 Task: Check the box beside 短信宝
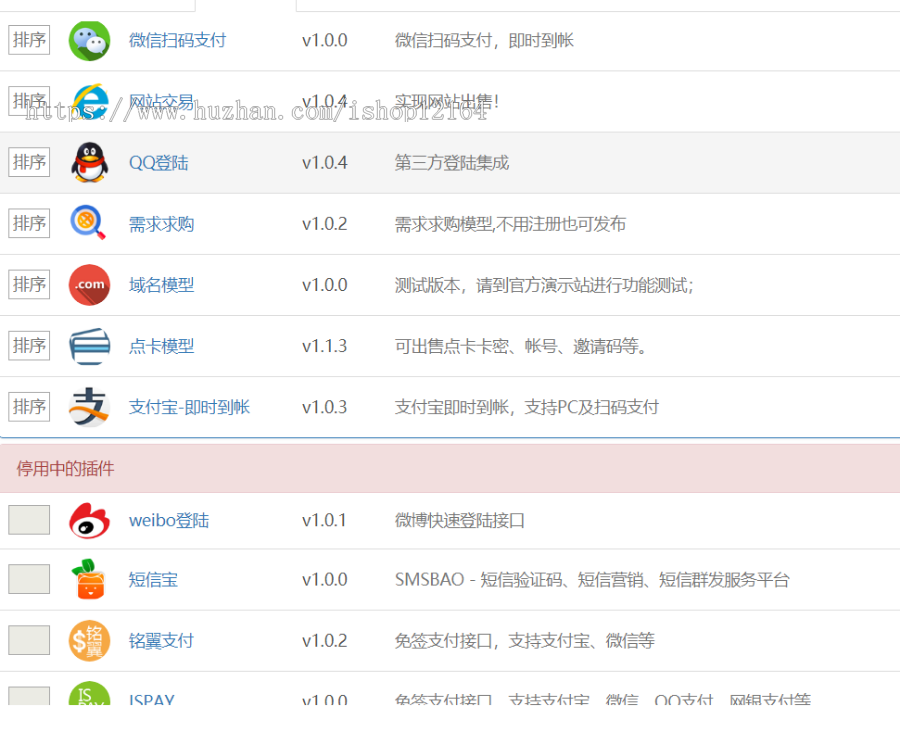tap(28, 580)
